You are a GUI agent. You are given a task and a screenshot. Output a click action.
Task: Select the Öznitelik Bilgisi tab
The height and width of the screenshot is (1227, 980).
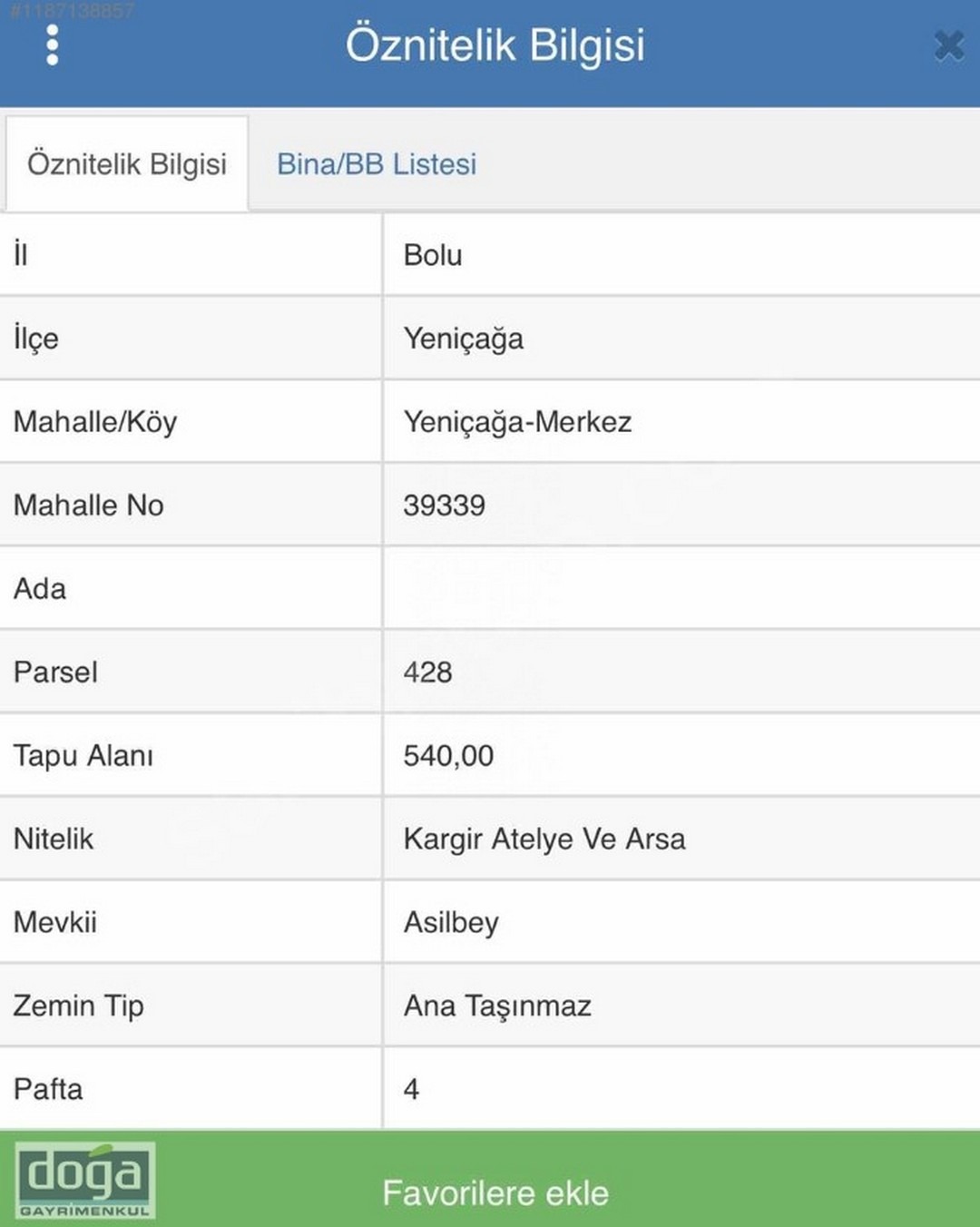tap(127, 164)
